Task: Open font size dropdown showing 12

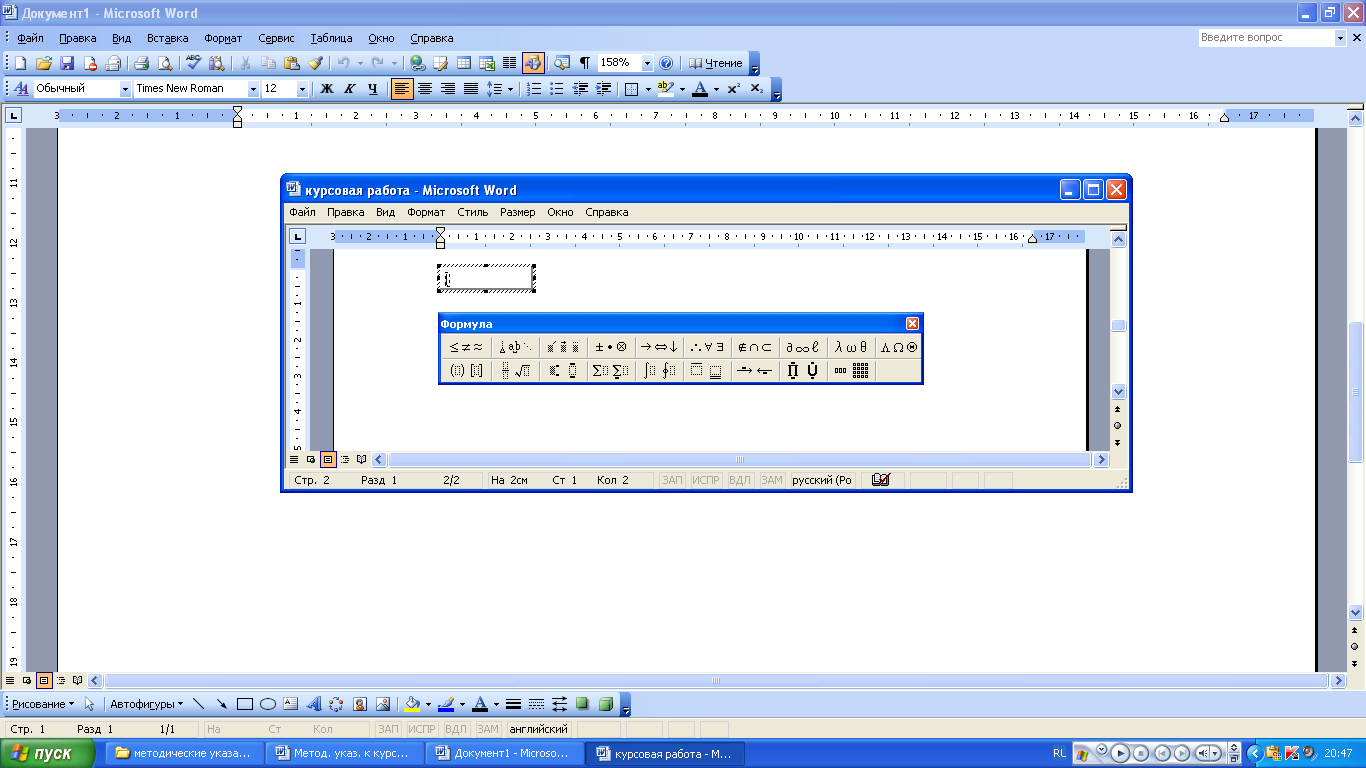Action: pyautogui.click(x=303, y=89)
